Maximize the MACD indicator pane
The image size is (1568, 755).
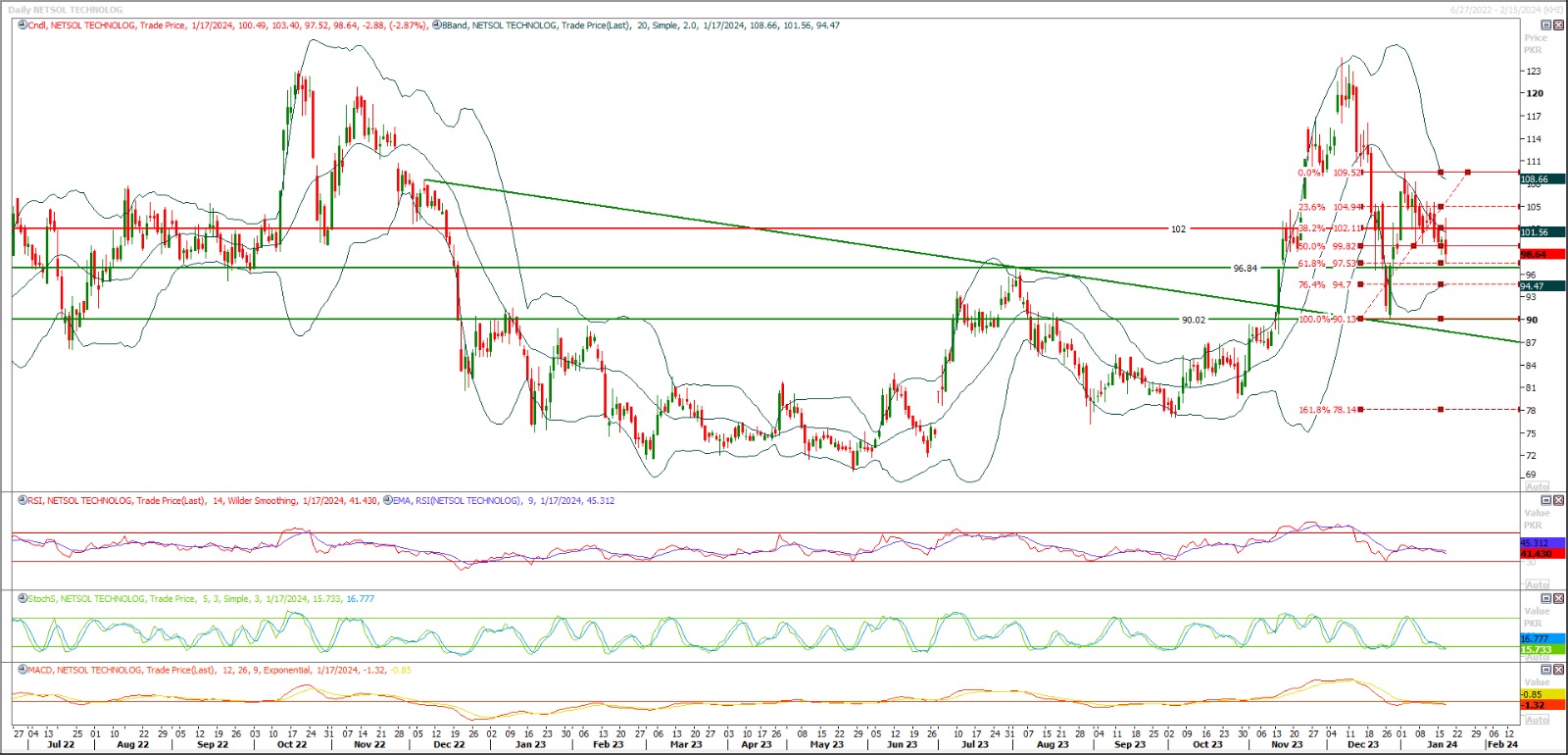[1546, 670]
